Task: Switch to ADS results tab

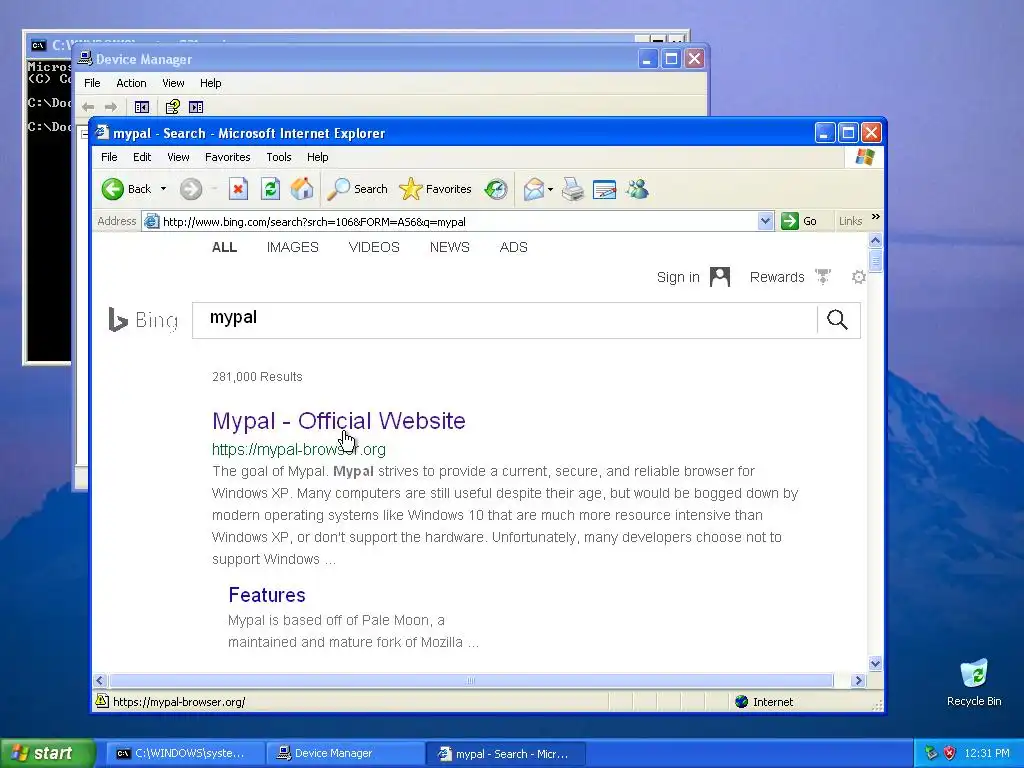Action: coord(513,248)
